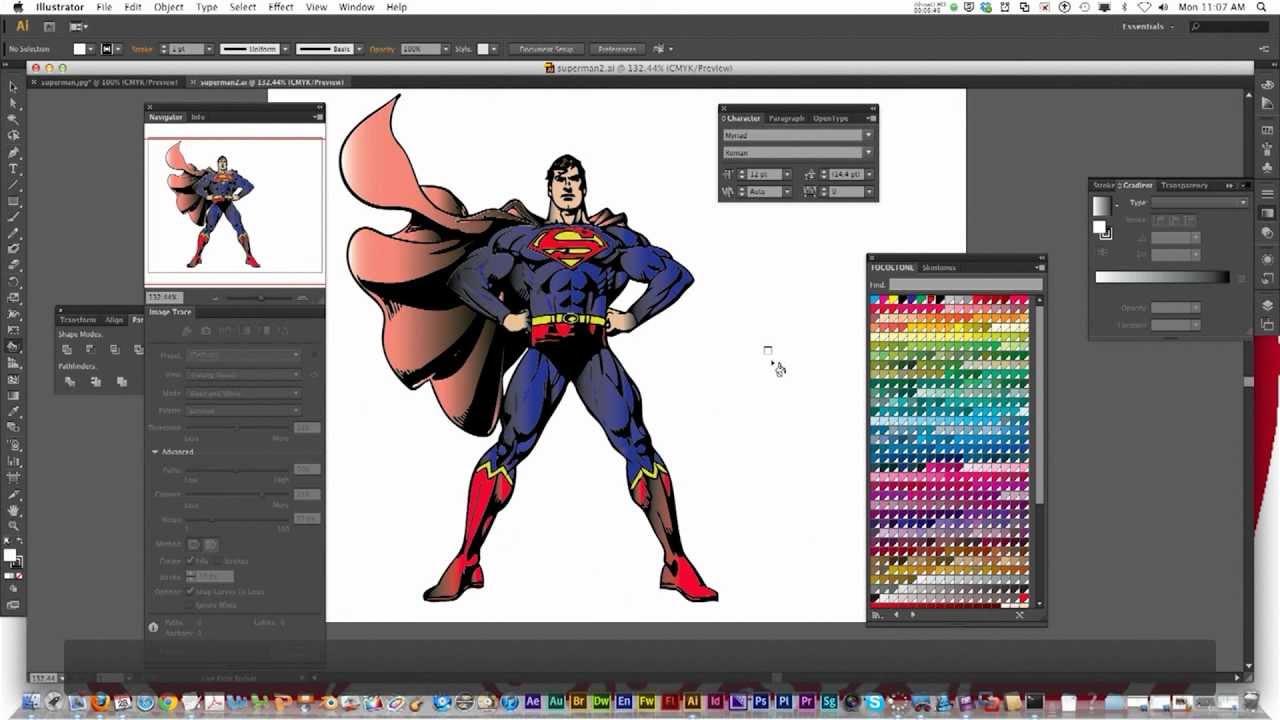Toggle the Ignore White option
This screenshot has height=720, width=1280.
pos(190,604)
